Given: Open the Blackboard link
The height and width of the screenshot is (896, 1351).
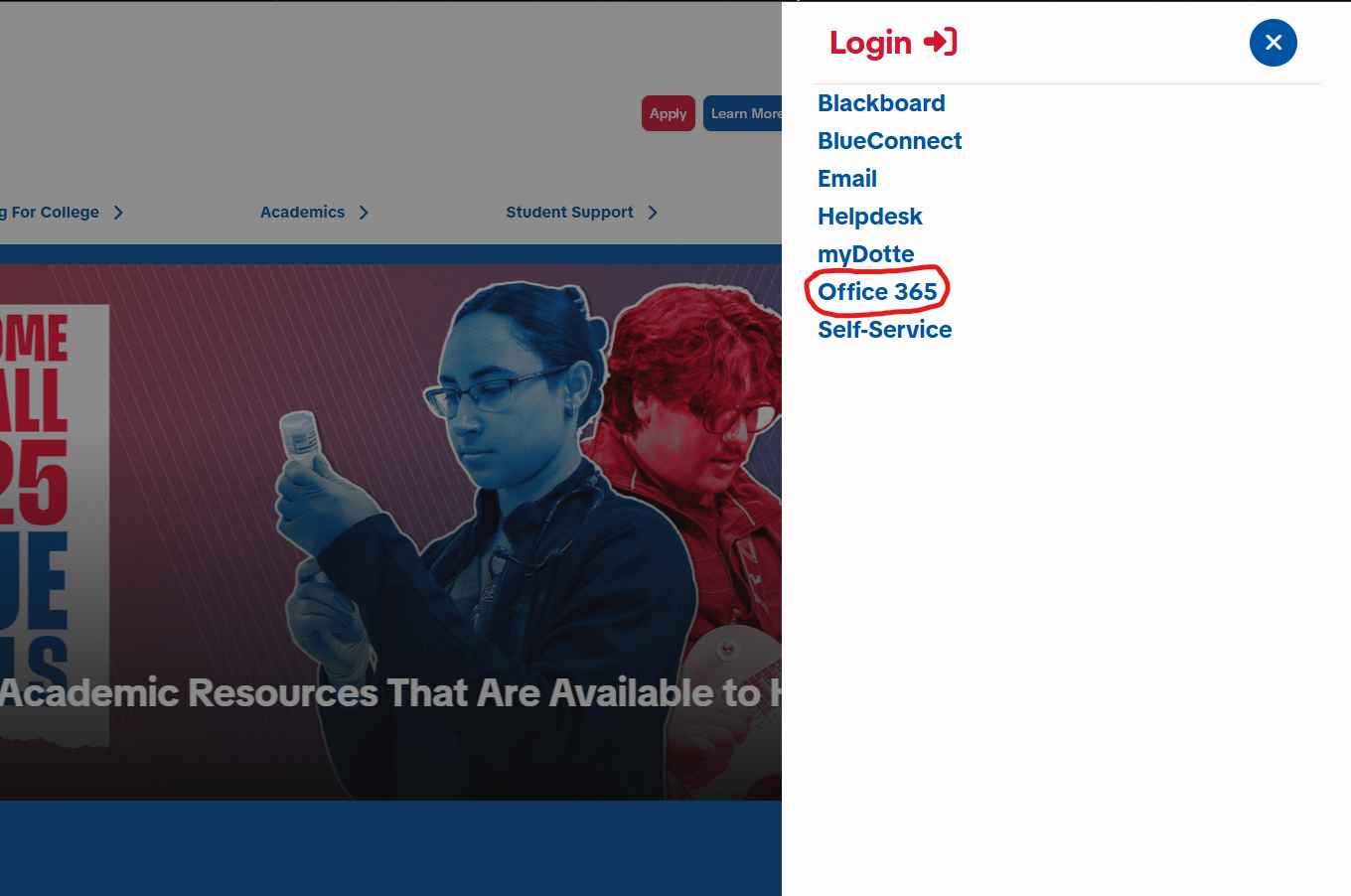Looking at the screenshot, I should point(881,103).
